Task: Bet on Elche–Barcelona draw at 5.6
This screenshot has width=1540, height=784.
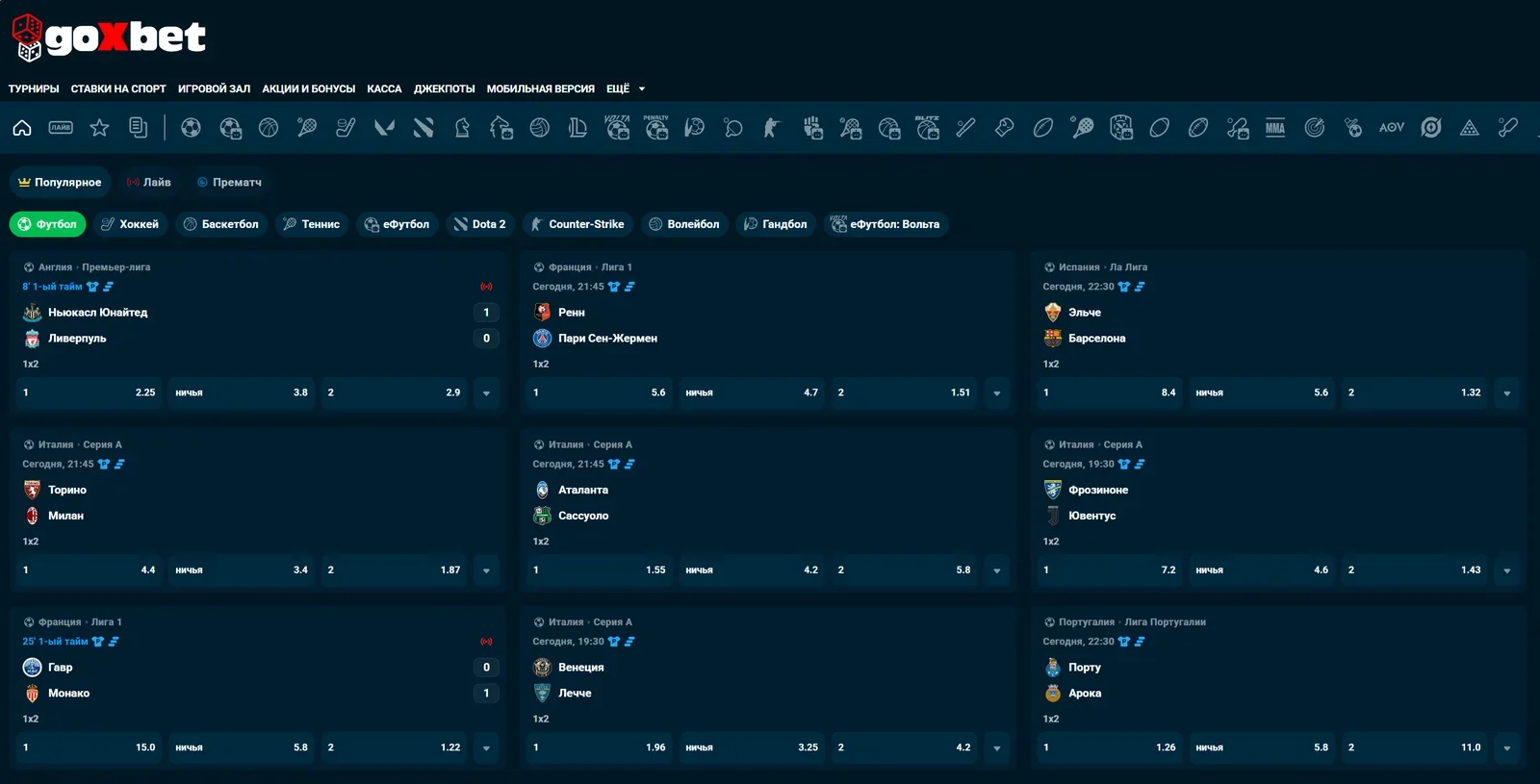Action: pyautogui.click(x=1262, y=392)
